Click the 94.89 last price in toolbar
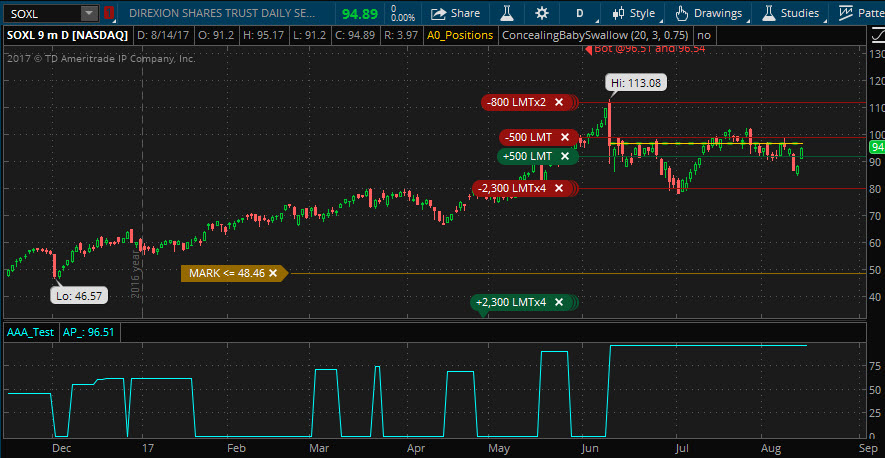This screenshot has height=458, width=885. (360, 13)
